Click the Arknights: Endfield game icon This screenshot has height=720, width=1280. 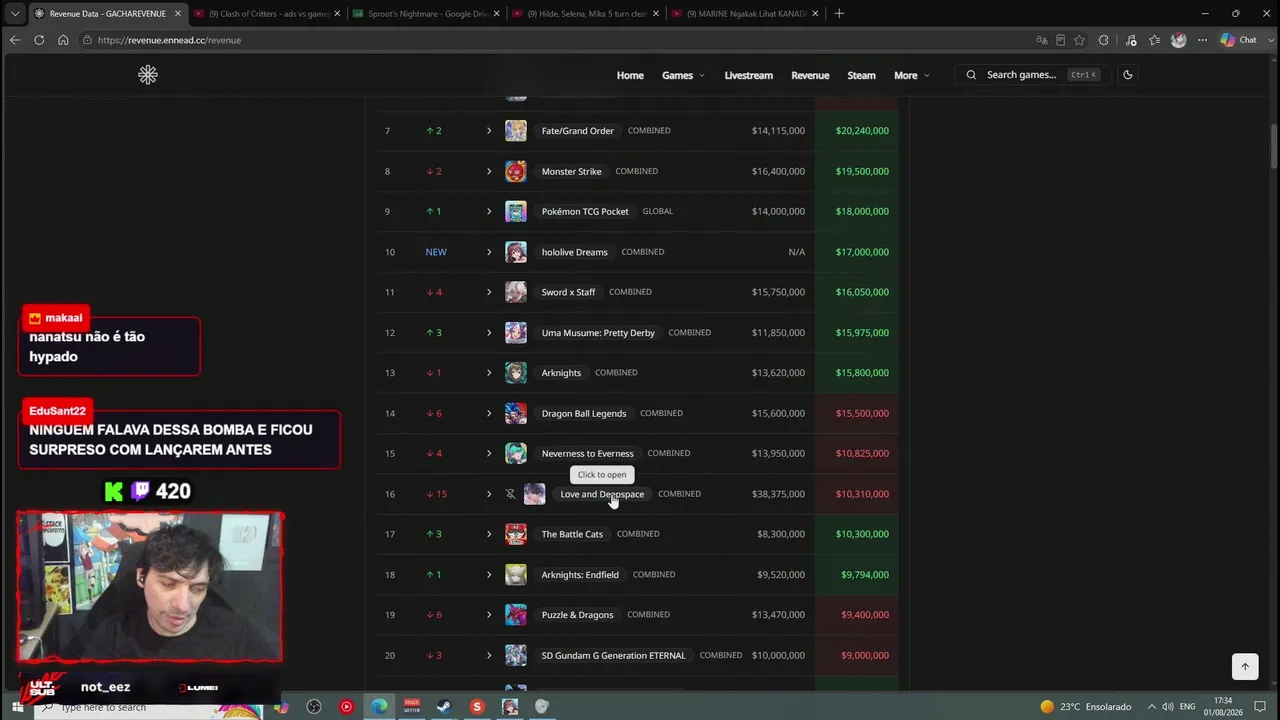point(516,575)
